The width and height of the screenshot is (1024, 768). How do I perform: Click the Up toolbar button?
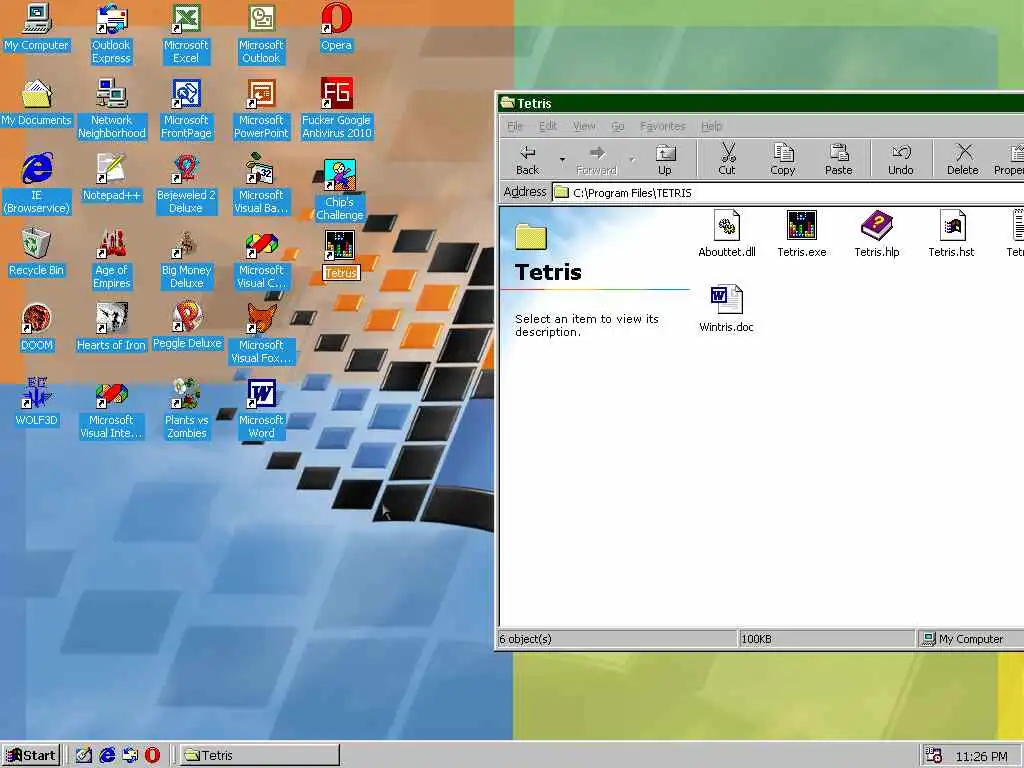pyautogui.click(x=665, y=159)
